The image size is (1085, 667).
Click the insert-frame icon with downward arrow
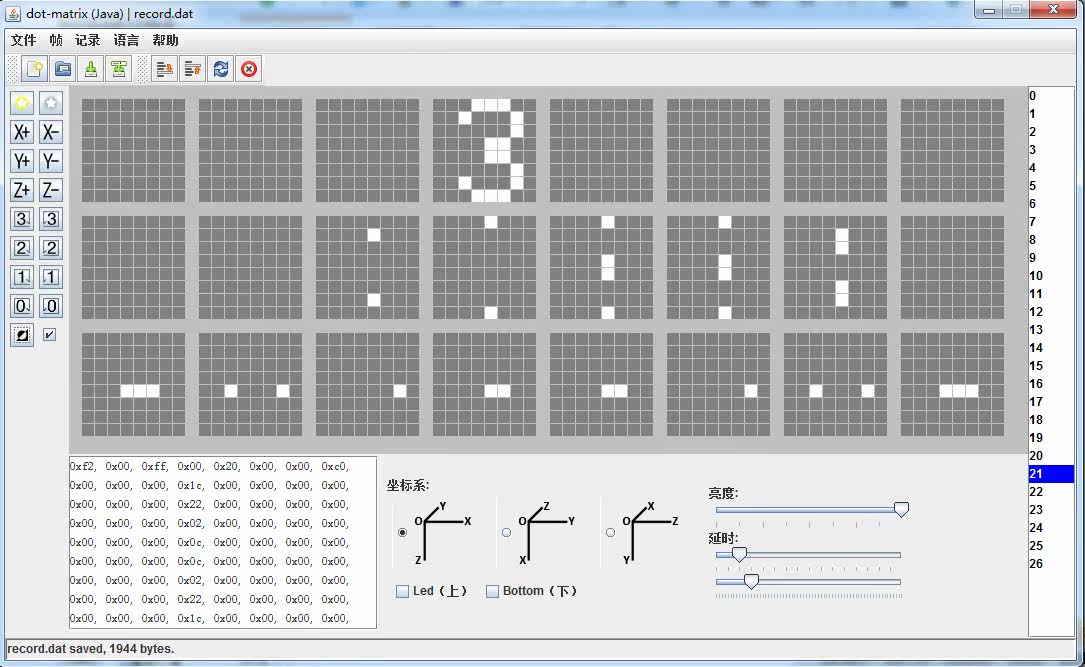165,68
